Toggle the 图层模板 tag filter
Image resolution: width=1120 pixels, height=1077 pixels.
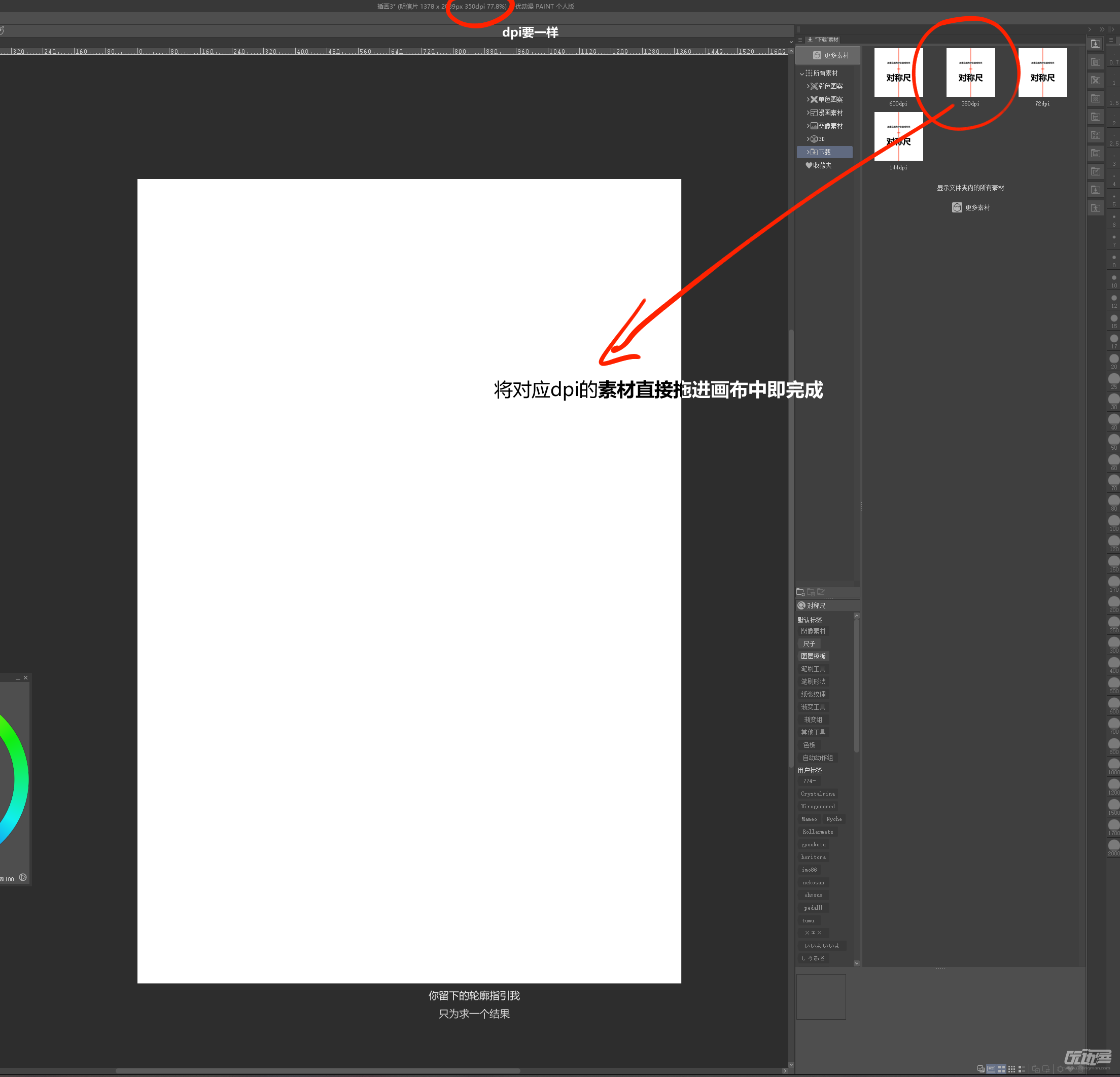tap(813, 656)
